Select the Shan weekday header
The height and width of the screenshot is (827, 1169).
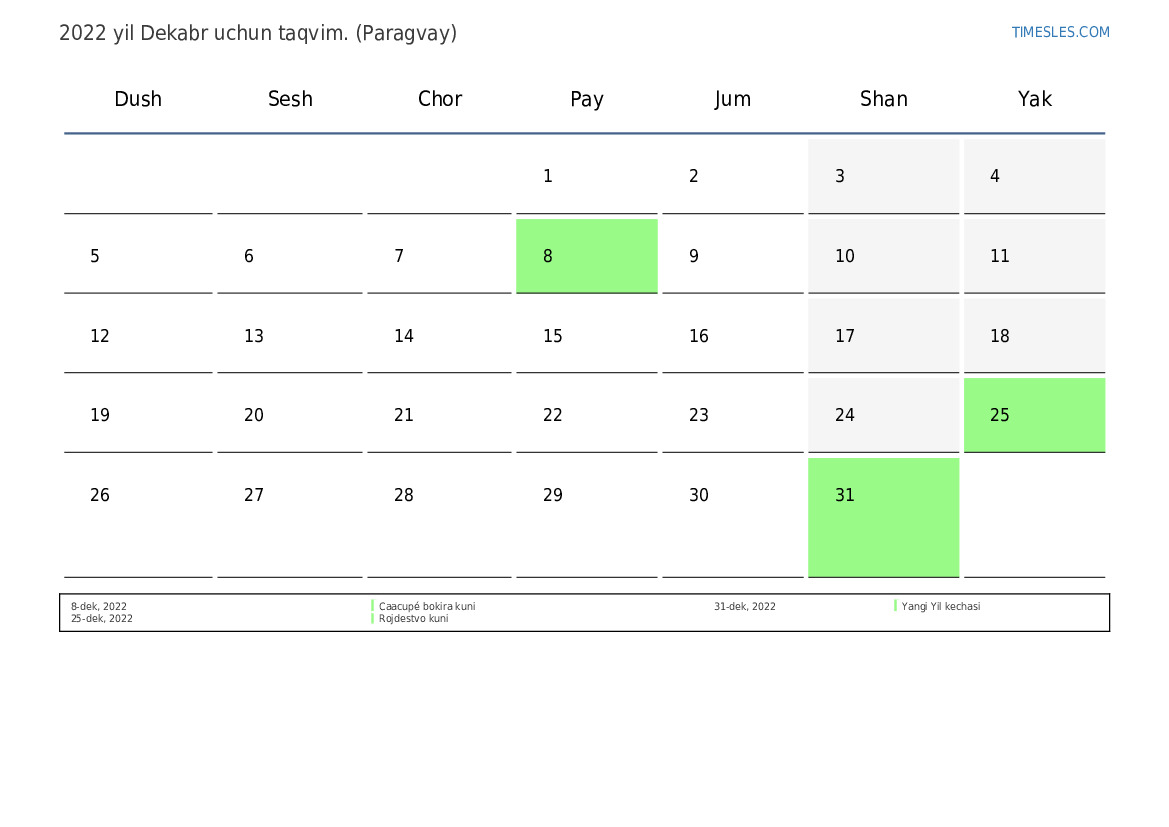(x=883, y=99)
